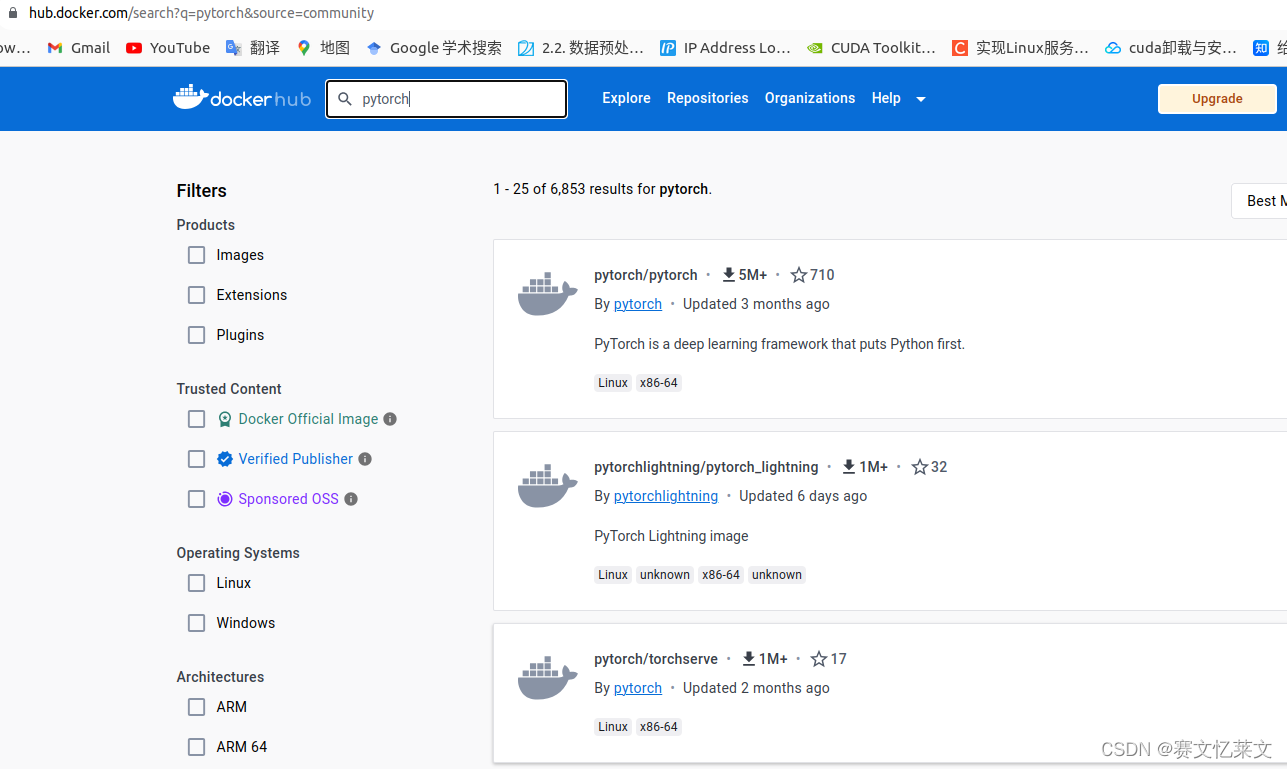This screenshot has height=769, width=1287.
Task: Click info icon beside Verified Publisher
Action: pyautogui.click(x=365, y=459)
